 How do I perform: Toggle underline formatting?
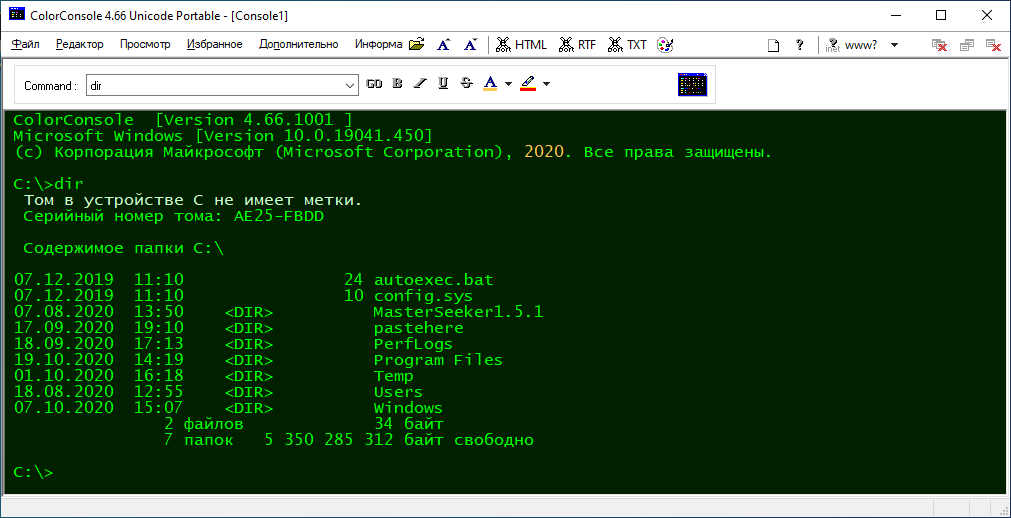443,85
